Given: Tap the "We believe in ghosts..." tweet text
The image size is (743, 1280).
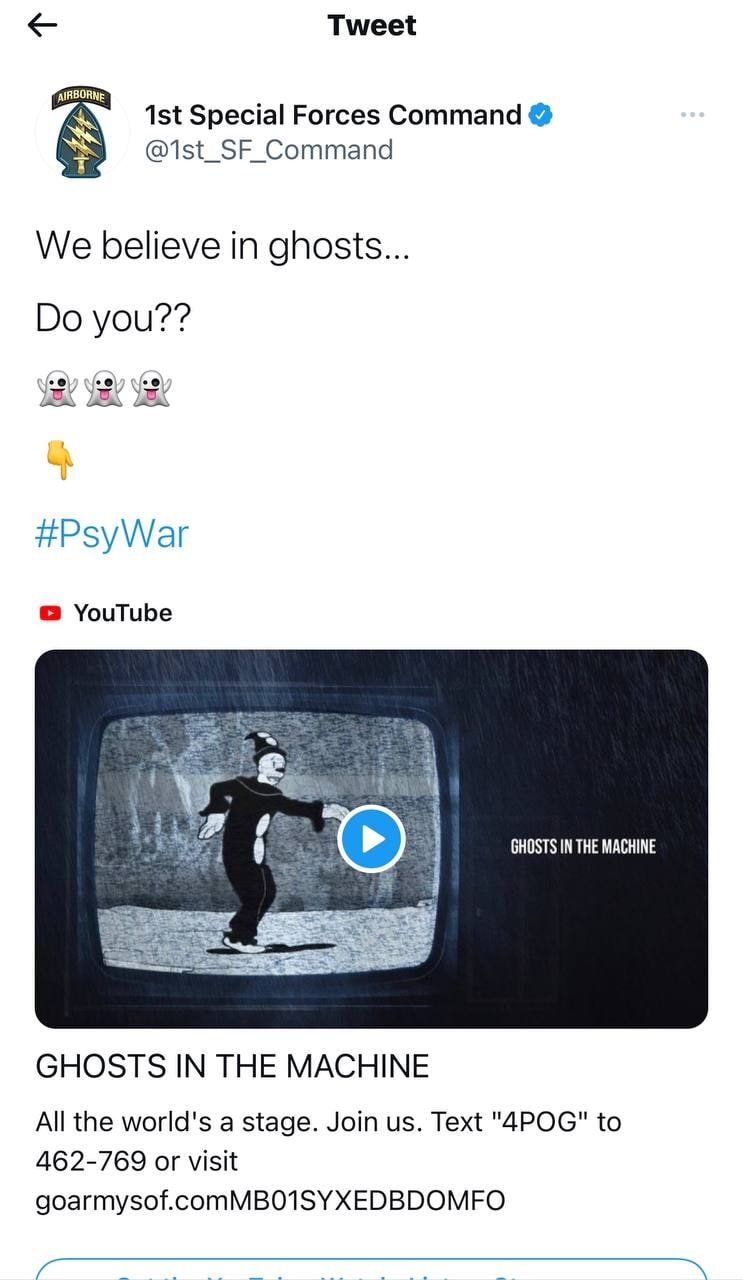Looking at the screenshot, I should click(223, 245).
